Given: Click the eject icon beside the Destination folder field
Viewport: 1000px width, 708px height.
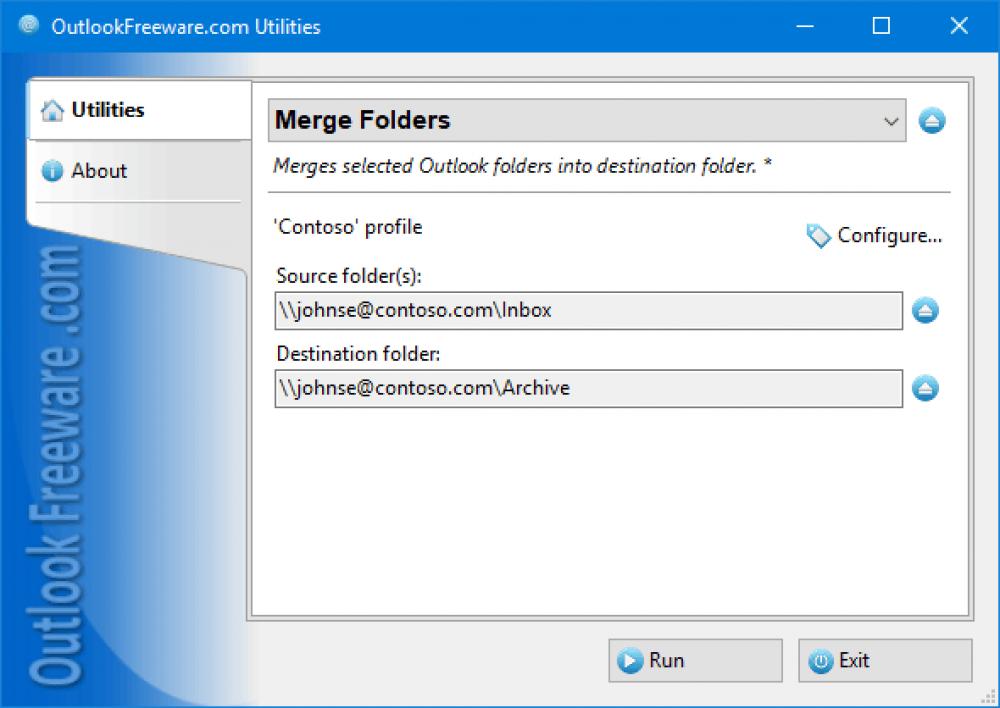Looking at the screenshot, I should coord(925,388).
